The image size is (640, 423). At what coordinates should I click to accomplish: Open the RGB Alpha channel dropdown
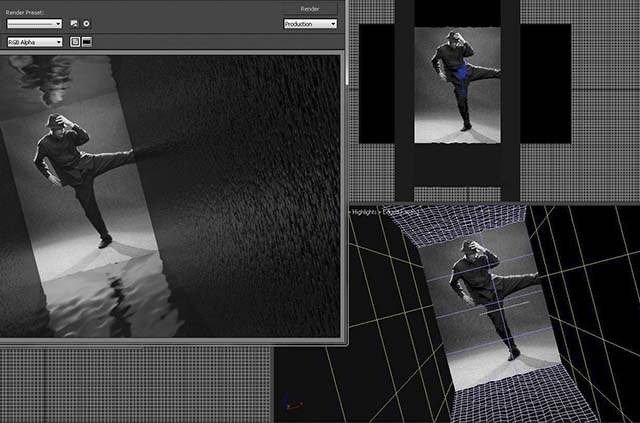(34, 42)
